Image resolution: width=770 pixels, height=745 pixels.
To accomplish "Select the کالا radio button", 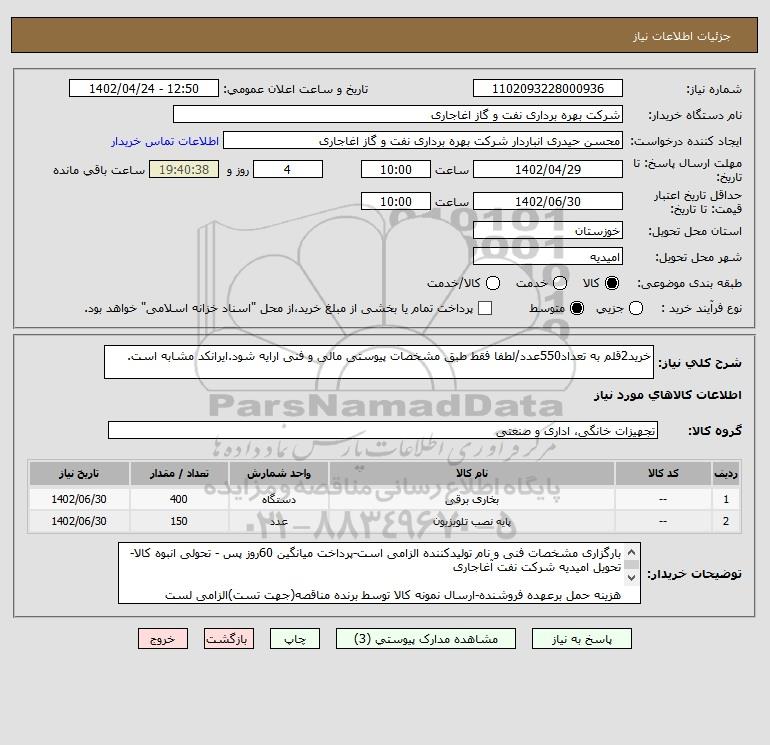I will point(612,283).
